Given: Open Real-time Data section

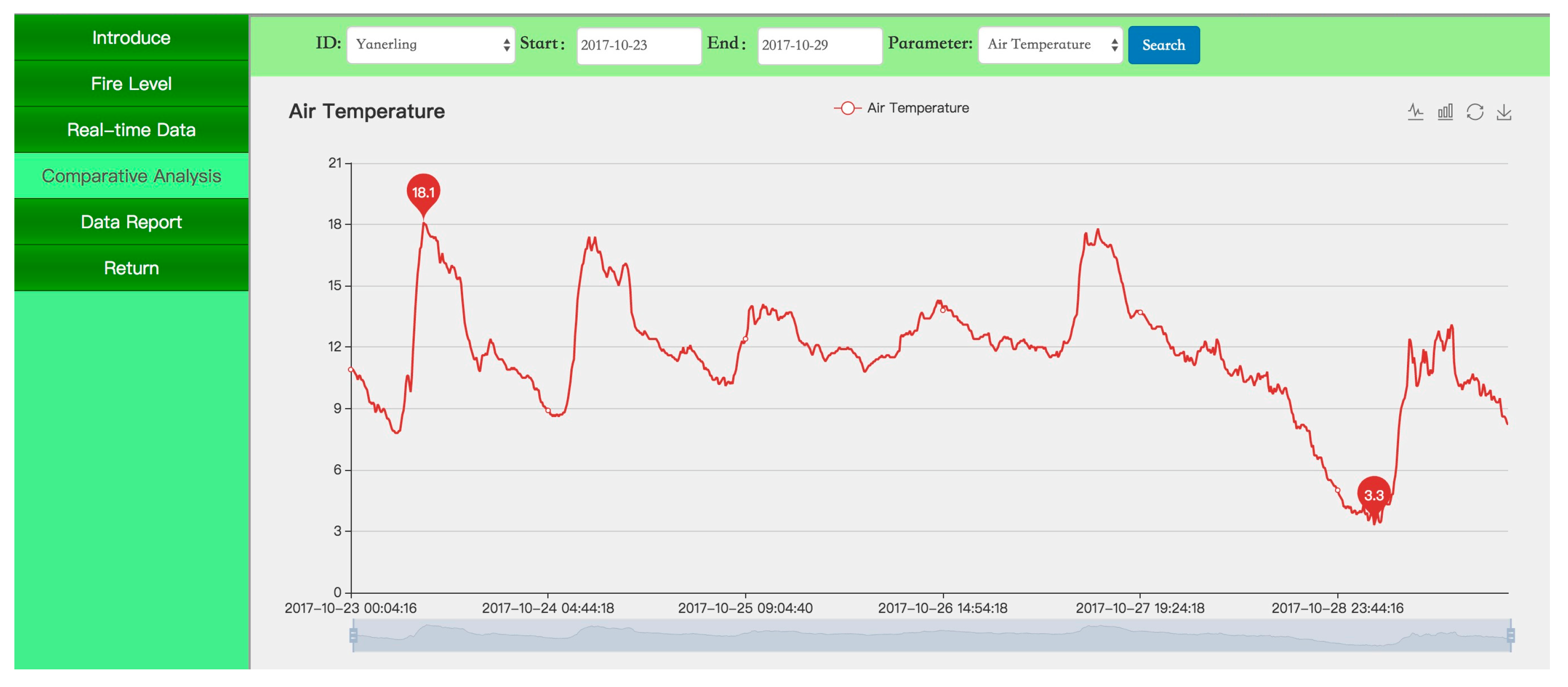Looking at the screenshot, I should point(131,129).
